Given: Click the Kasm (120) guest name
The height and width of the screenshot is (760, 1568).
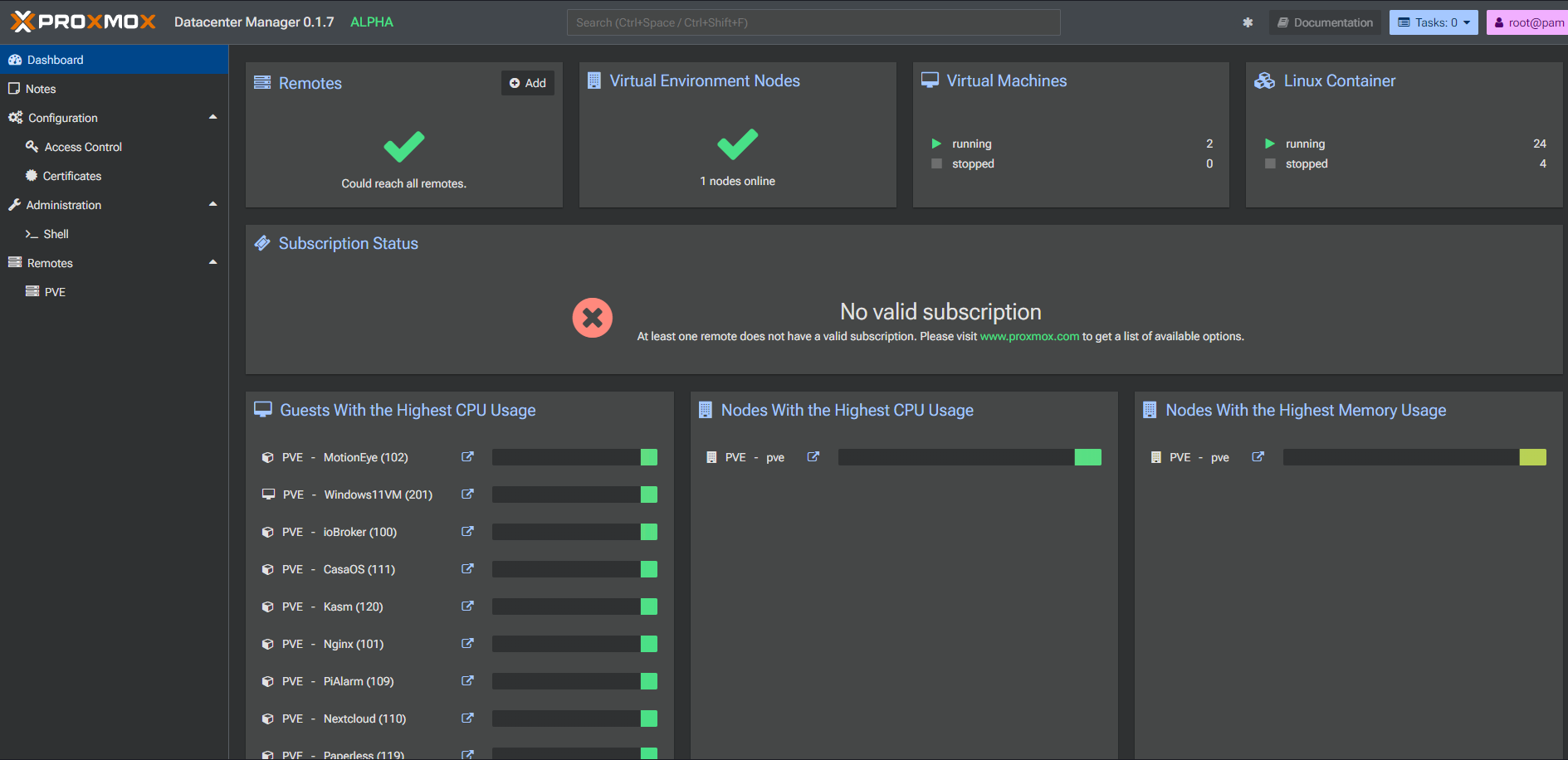Looking at the screenshot, I should click(x=354, y=607).
